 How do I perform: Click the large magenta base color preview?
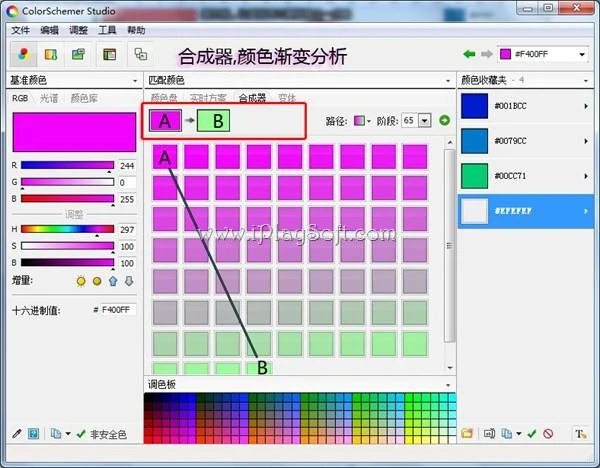74,132
